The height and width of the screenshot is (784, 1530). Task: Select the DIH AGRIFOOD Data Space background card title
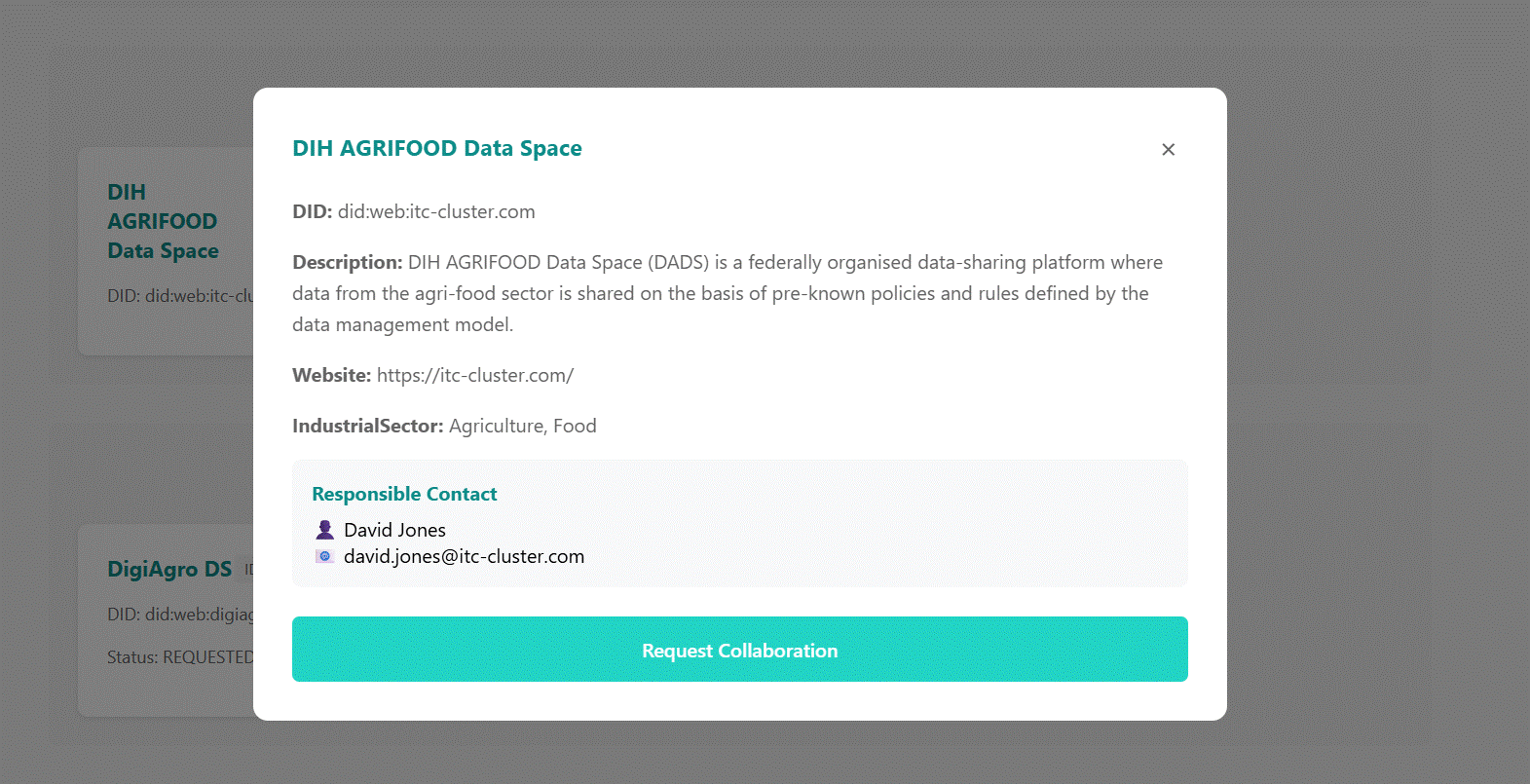tap(163, 221)
